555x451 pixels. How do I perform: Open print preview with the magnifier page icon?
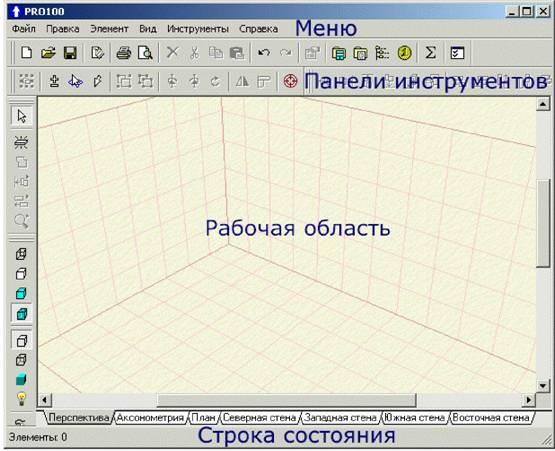point(145,53)
